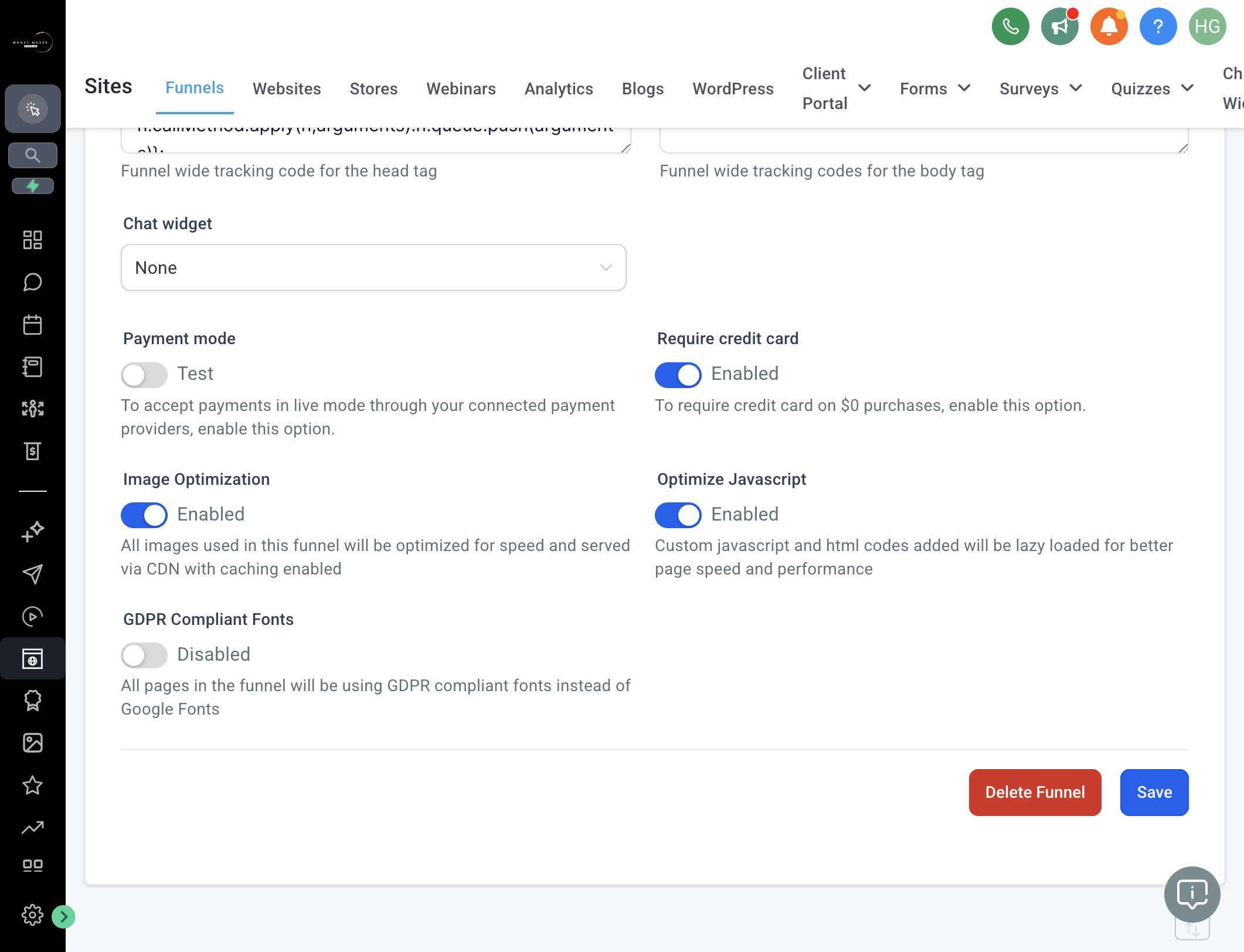Open the Webinars tab
Screen dimensions: 1244x952
461,89
